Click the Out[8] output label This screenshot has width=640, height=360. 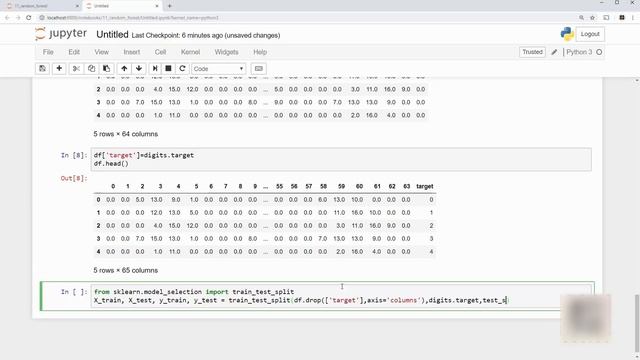(74, 178)
